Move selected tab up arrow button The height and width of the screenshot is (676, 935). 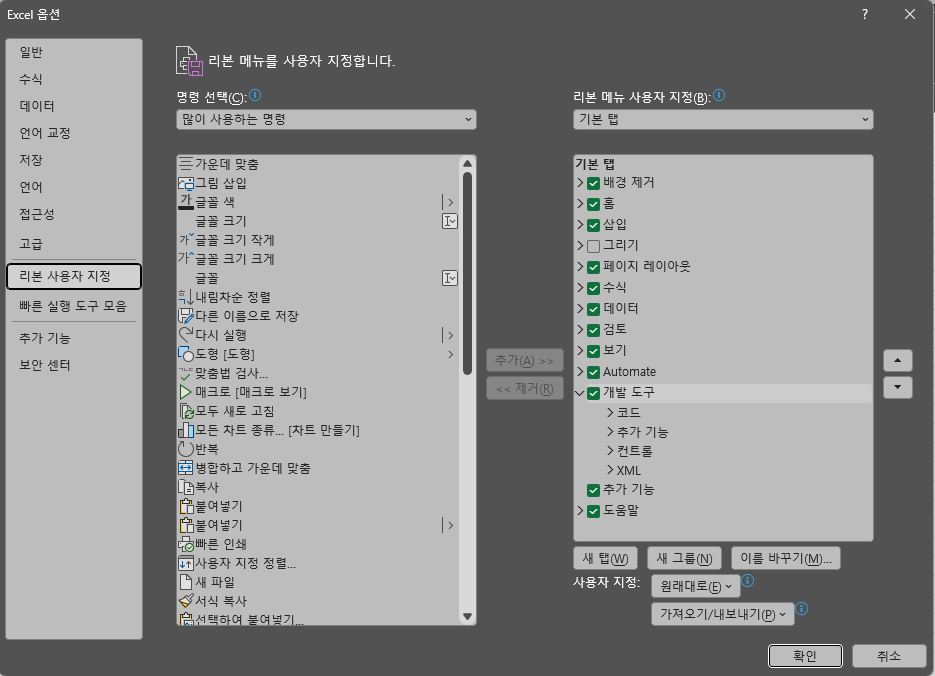click(897, 360)
